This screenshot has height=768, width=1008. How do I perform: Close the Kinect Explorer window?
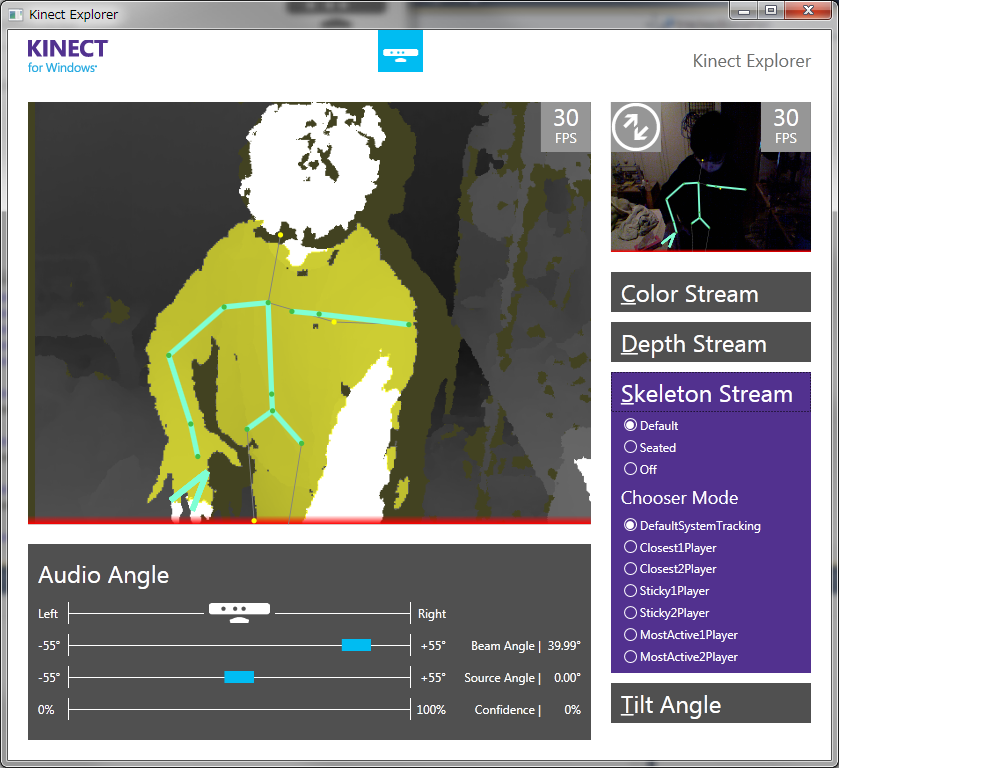tap(809, 10)
